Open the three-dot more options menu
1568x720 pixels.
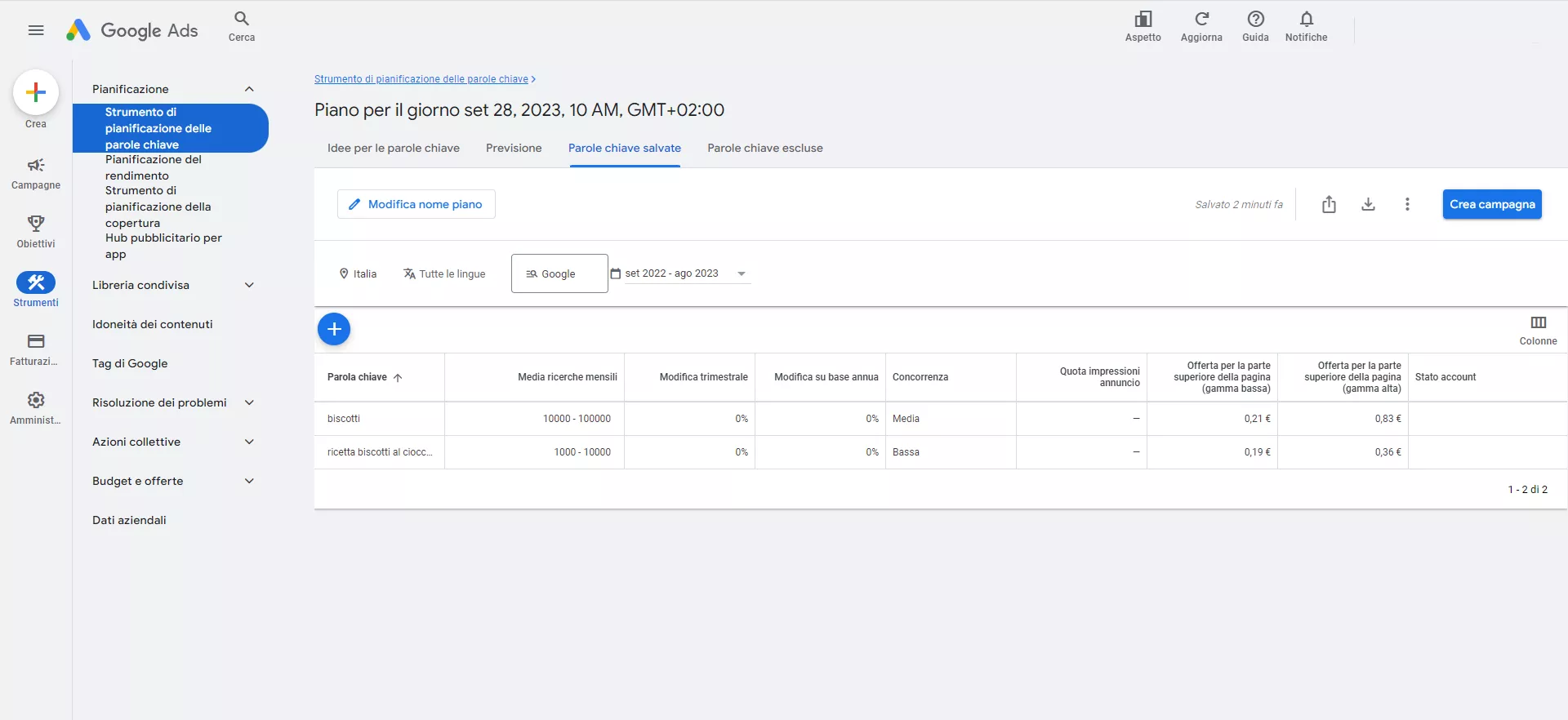[x=1407, y=204]
